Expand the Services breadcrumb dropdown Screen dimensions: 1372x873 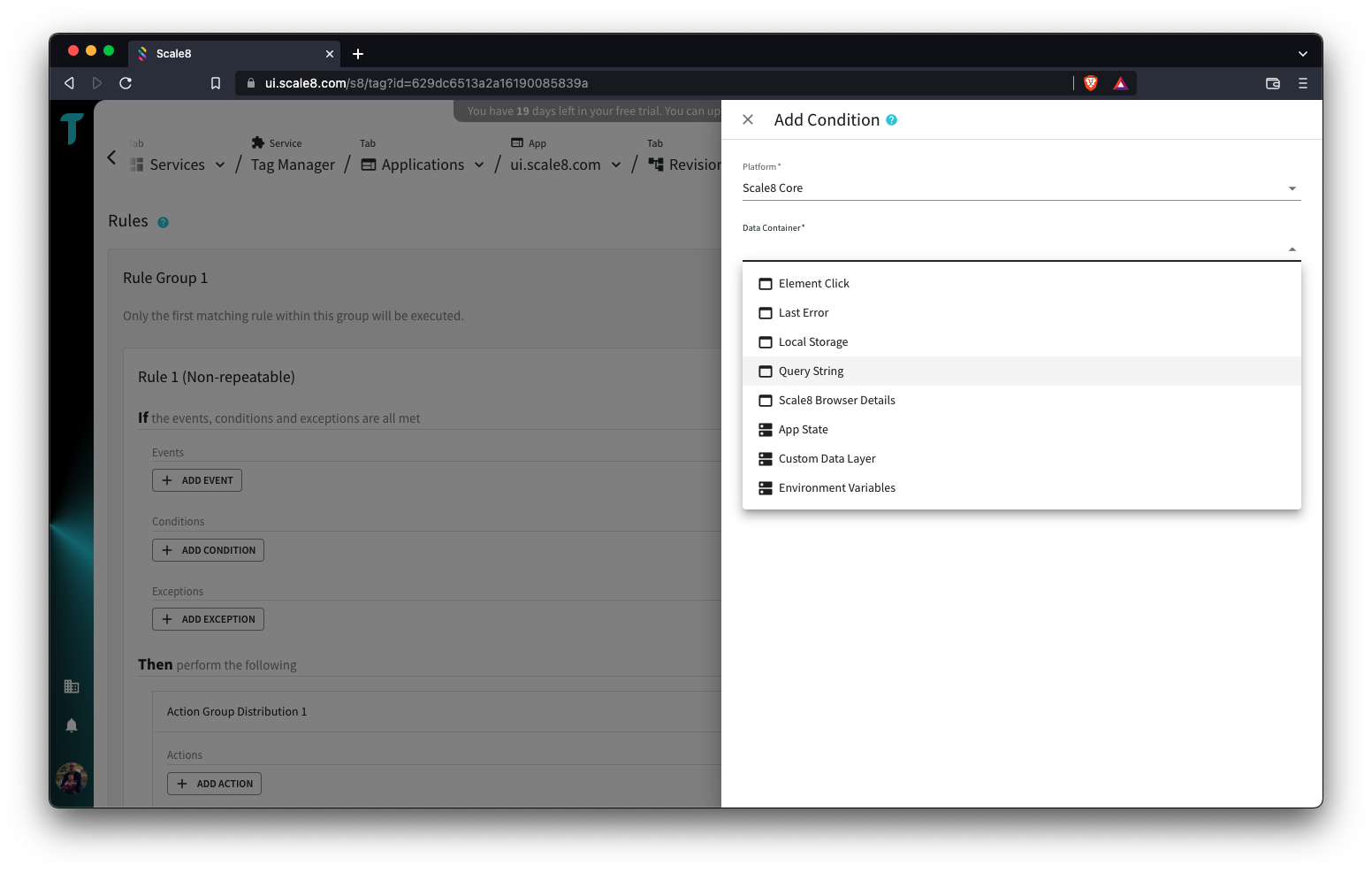click(220, 165)
